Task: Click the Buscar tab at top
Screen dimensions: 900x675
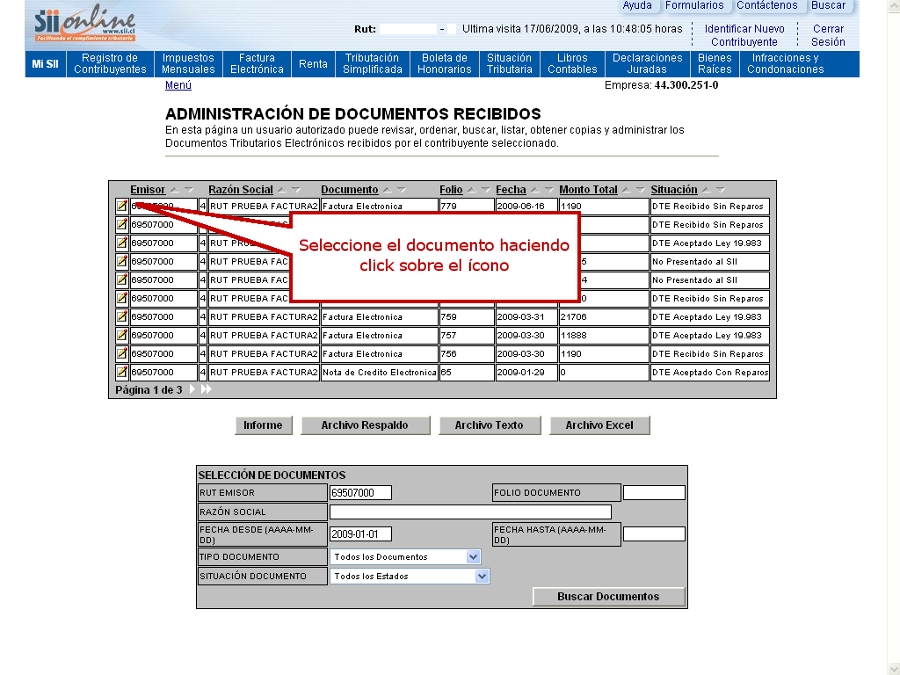Action: click(828, 6)
